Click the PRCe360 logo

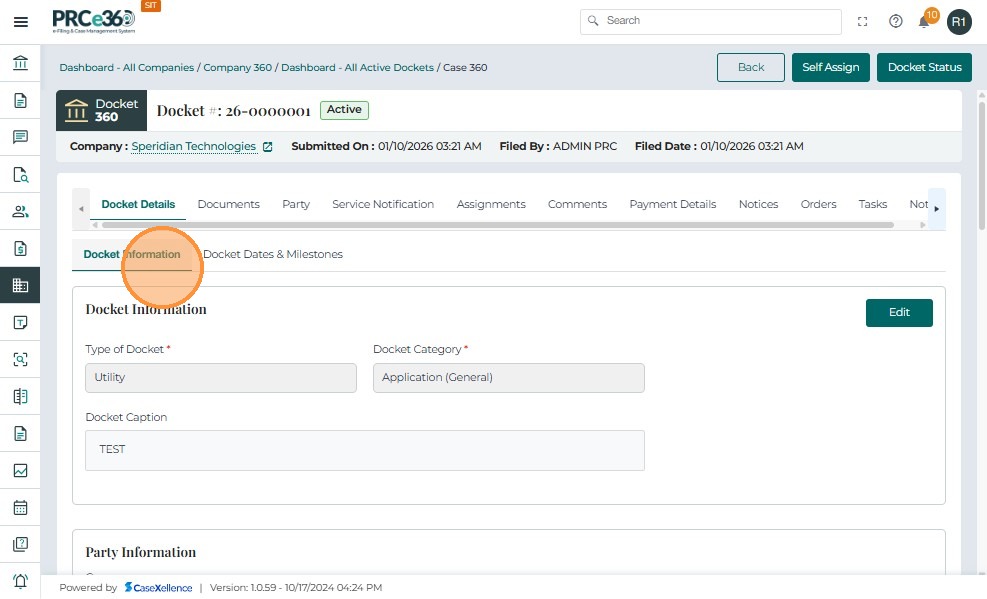coord(93,21)
